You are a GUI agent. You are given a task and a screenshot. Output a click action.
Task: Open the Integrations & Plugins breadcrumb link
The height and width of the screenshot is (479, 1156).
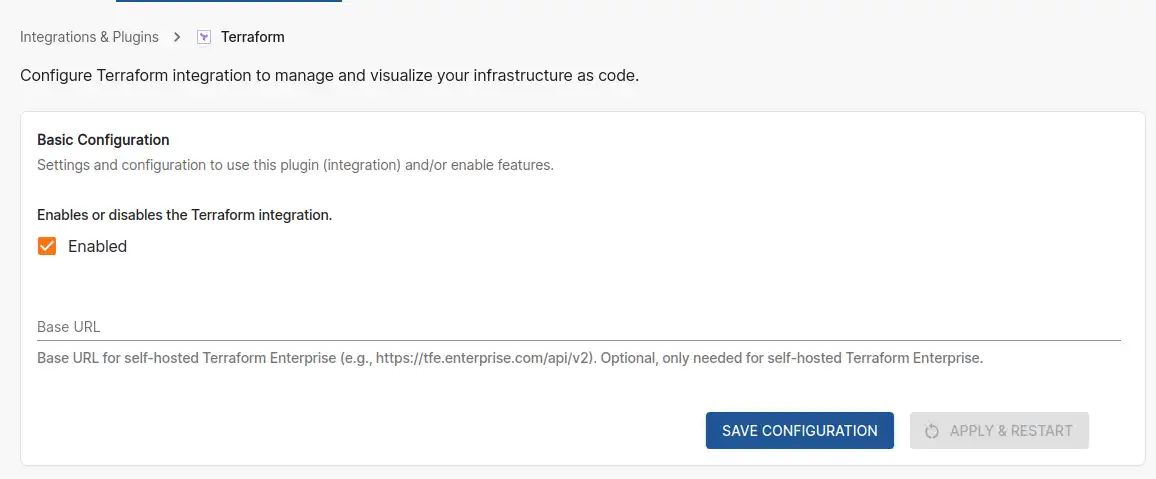(x=89, y=37)
